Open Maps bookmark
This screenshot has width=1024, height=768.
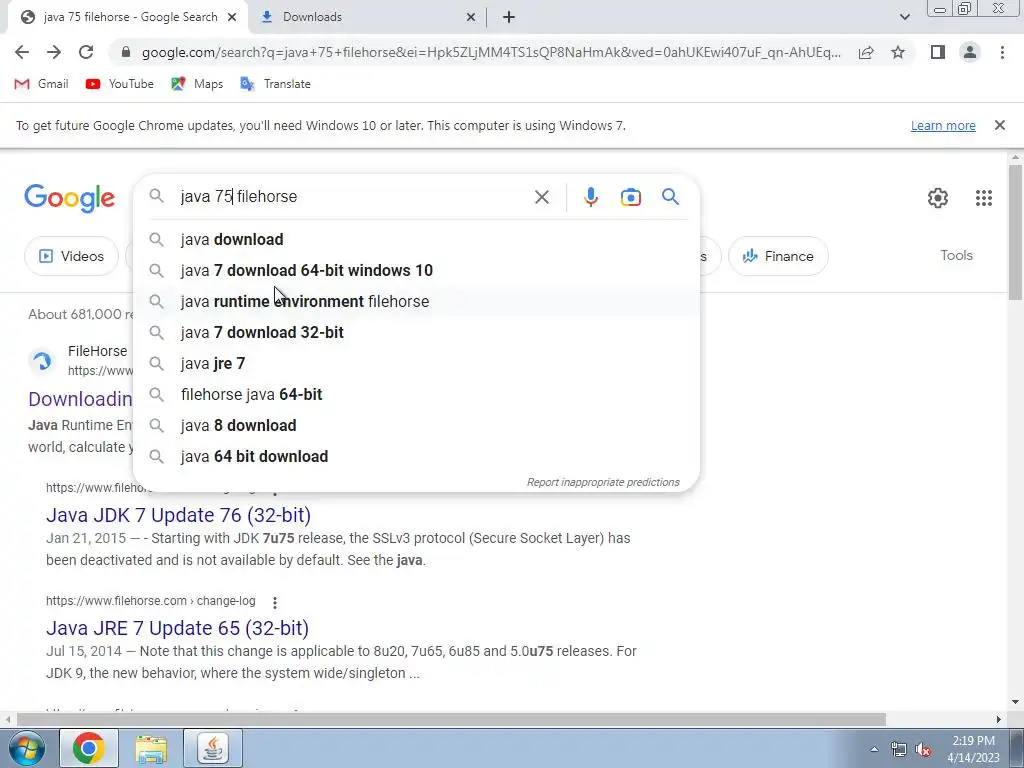click(x=197, y=84)
